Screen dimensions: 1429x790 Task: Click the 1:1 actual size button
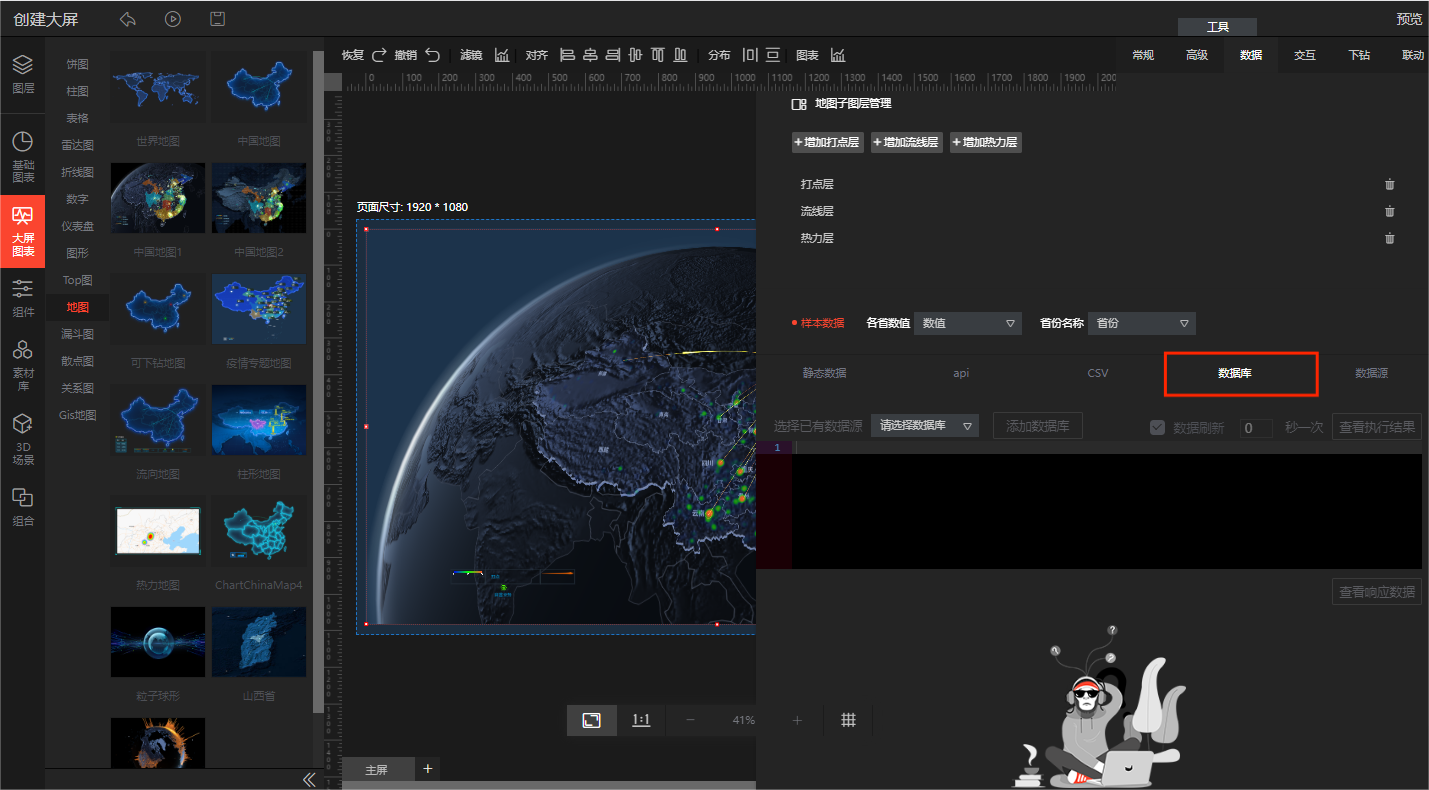(641, 720)
